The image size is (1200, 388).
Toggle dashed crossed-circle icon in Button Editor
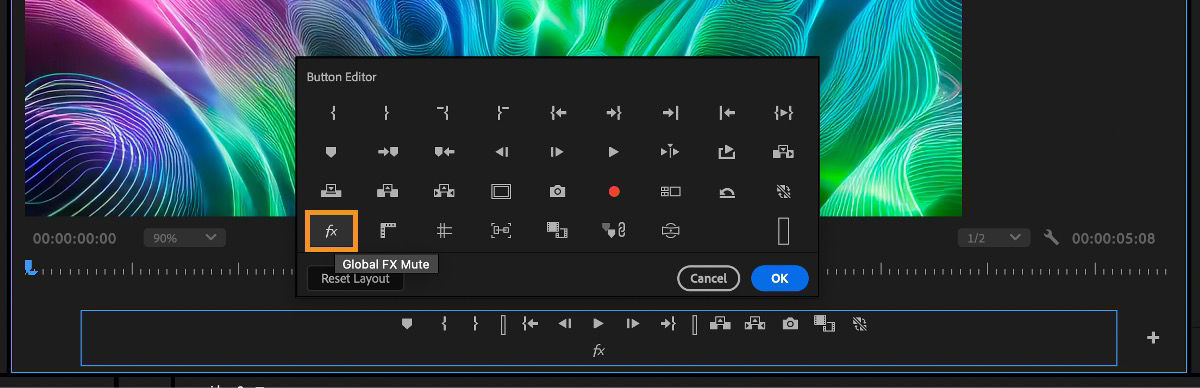[784, 190]
